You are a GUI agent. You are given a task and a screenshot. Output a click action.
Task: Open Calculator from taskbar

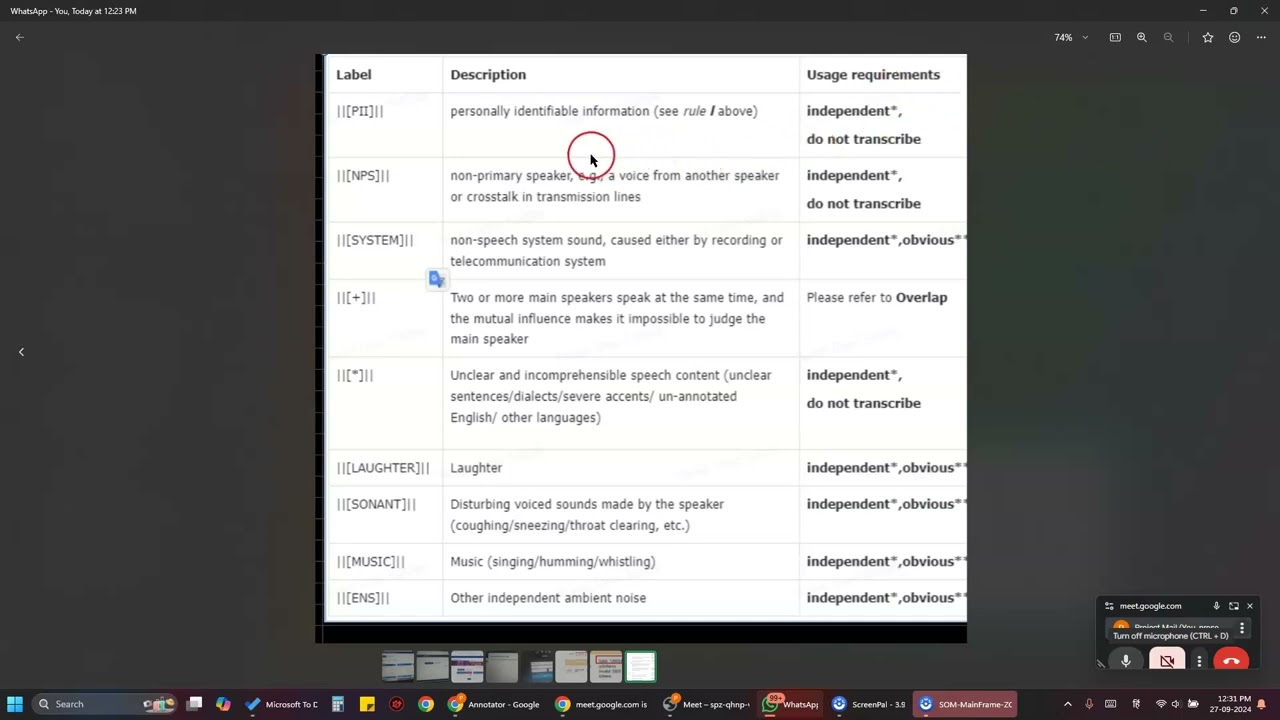coord(338,704)
